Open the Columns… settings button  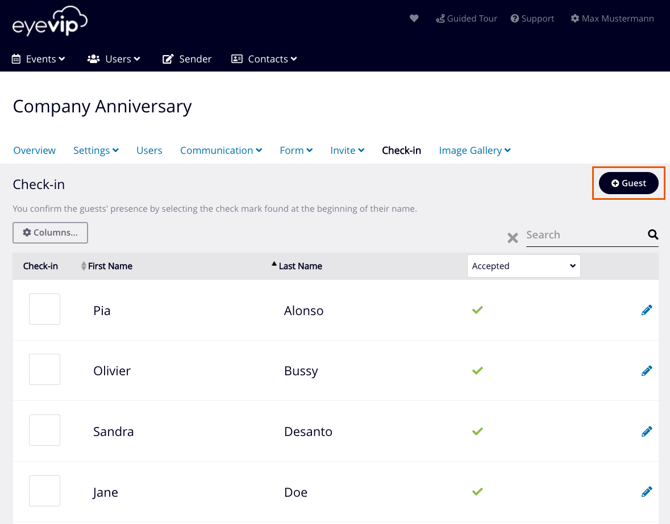click(50, 233)
